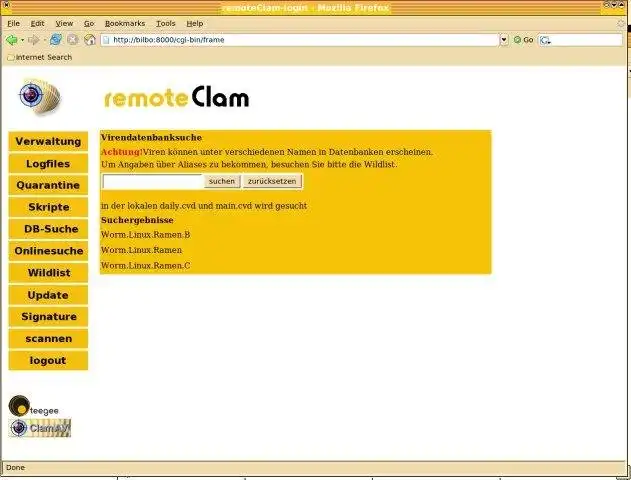Click the Internet Search bookmark icon
The image size is (631, 480).
tap(11, 58)
